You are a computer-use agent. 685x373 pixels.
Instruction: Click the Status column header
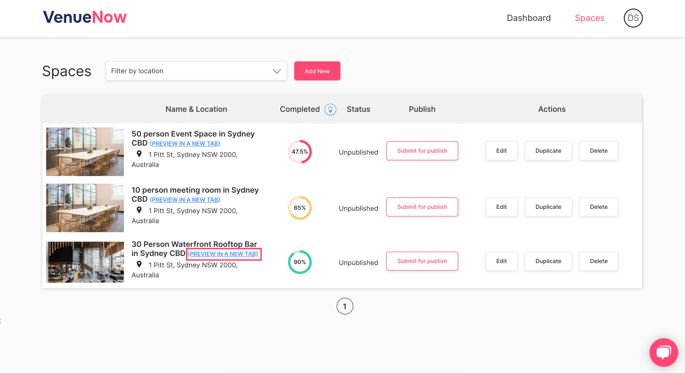click(x=358, y=109)
